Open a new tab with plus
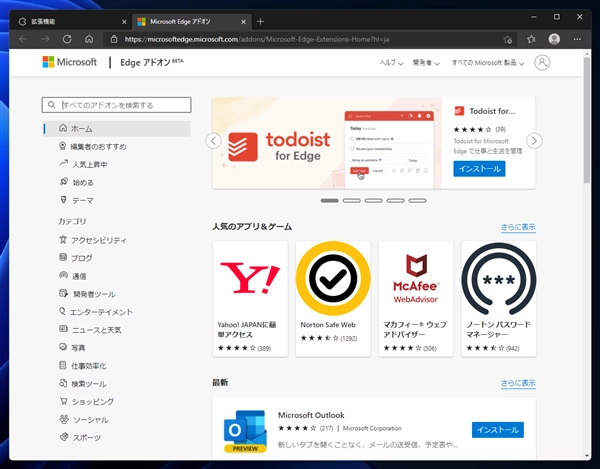Image resolution: width=600 pixels, height=469 pixels. pyautogui.click(x=261, y=21)
